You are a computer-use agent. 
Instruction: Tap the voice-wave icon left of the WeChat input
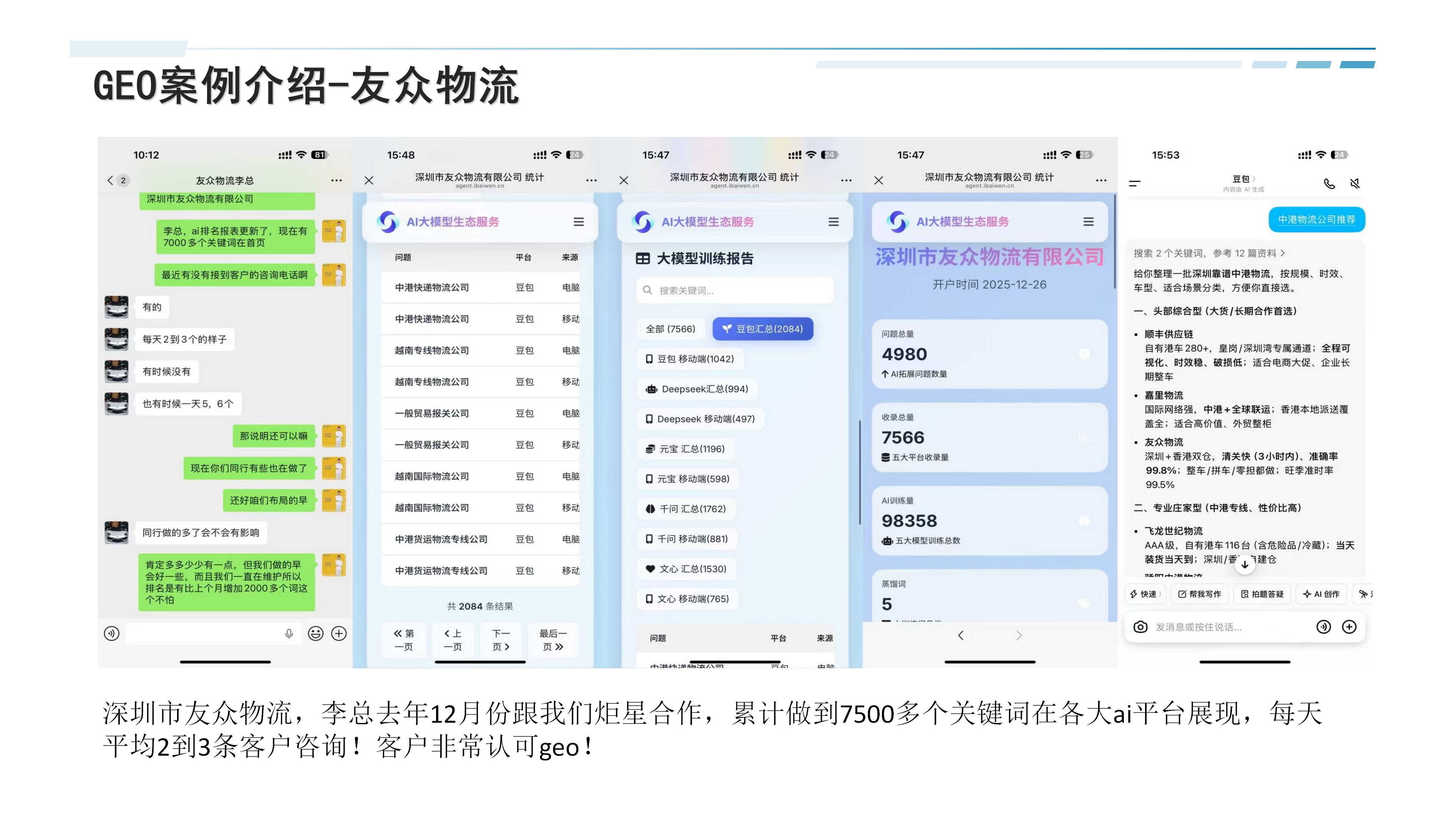click(111, 634)
